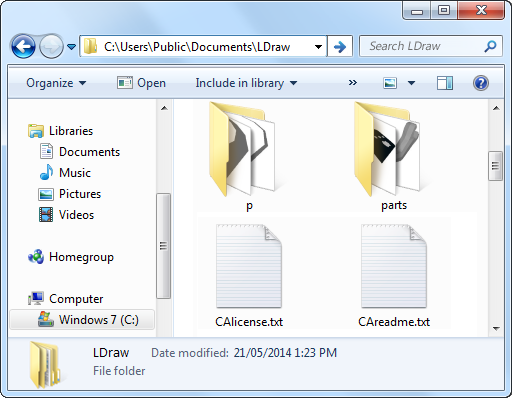Click the LDraw folder icon in details pane

[x=45, y=365]
